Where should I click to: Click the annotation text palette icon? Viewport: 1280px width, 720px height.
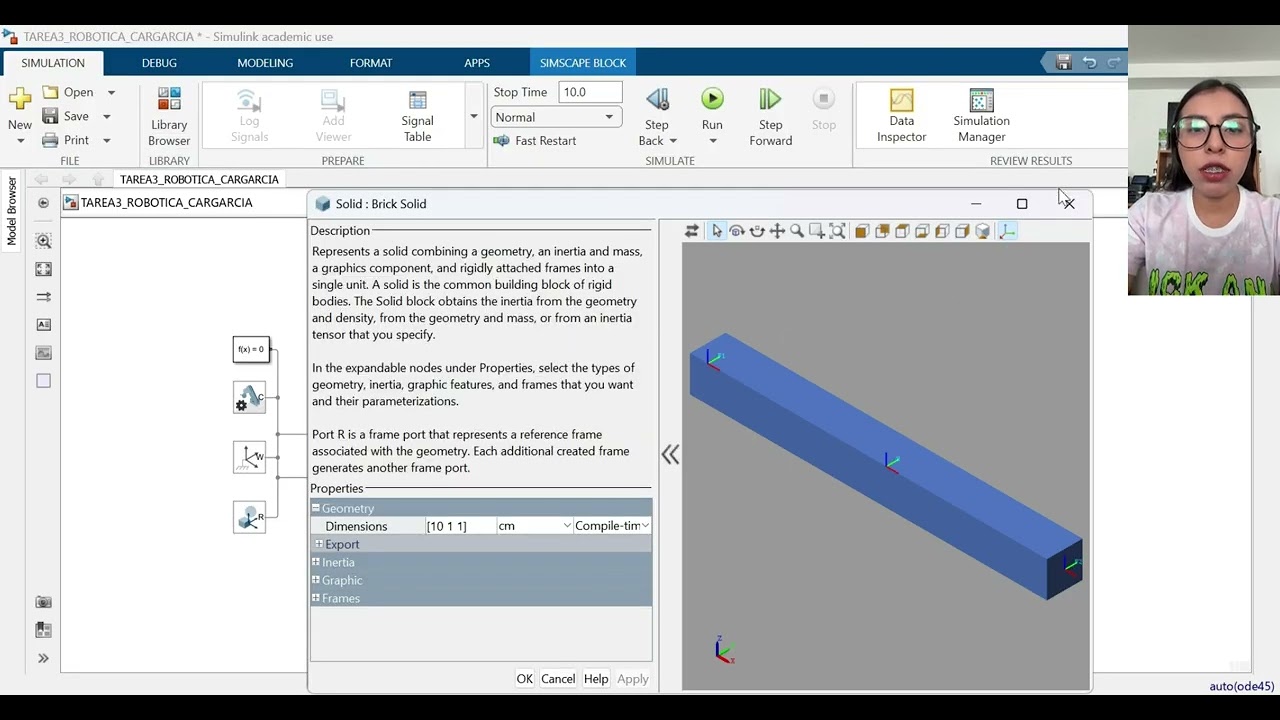(43, 325)
